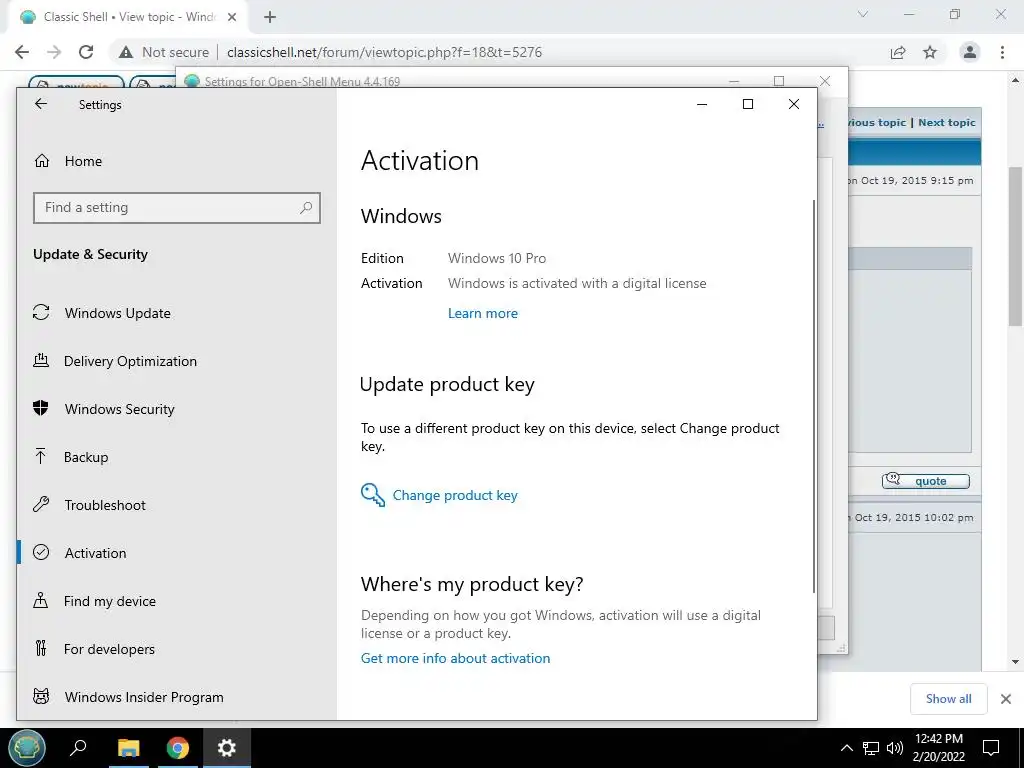This screenshot has width=1024, height=768.
Task: Click the Home house icon
Action: click(42, 161)
